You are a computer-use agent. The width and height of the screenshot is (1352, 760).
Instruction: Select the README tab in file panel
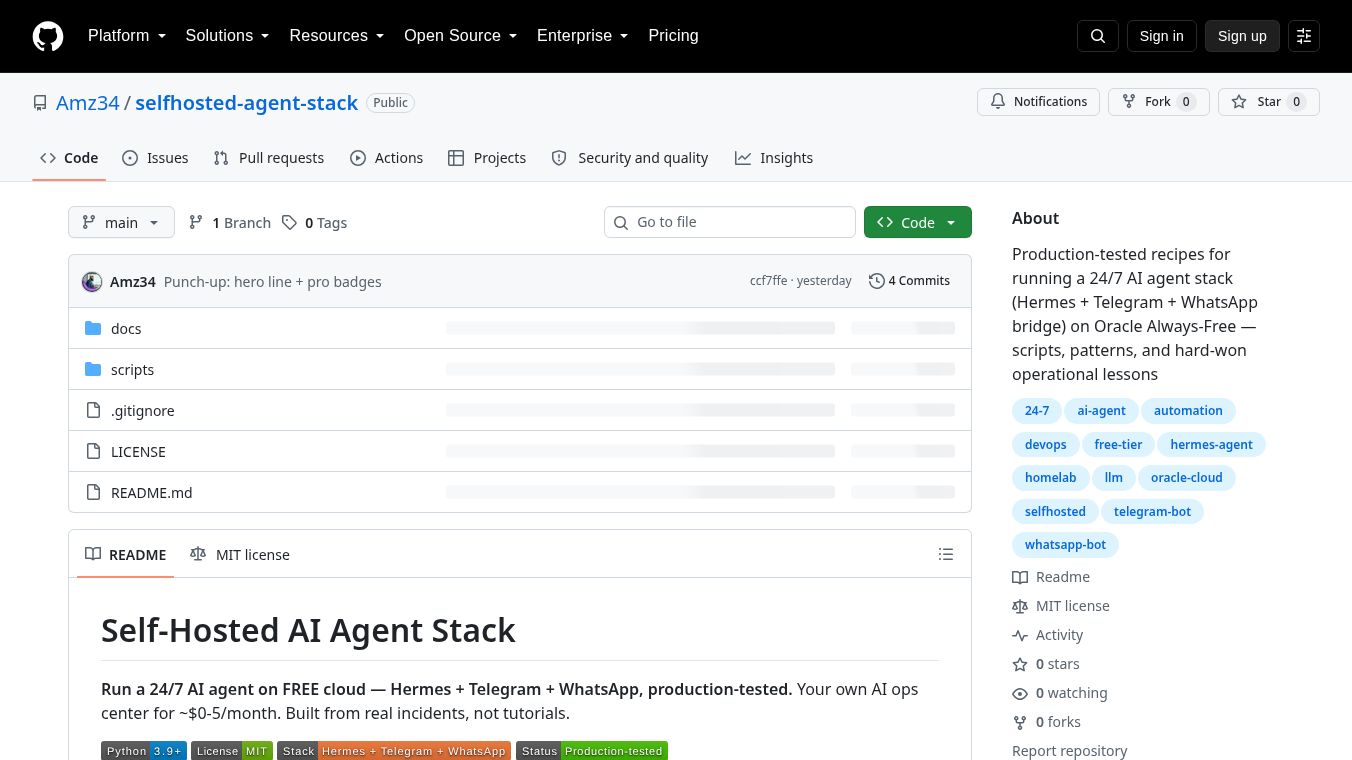click(x=126, y=554)
